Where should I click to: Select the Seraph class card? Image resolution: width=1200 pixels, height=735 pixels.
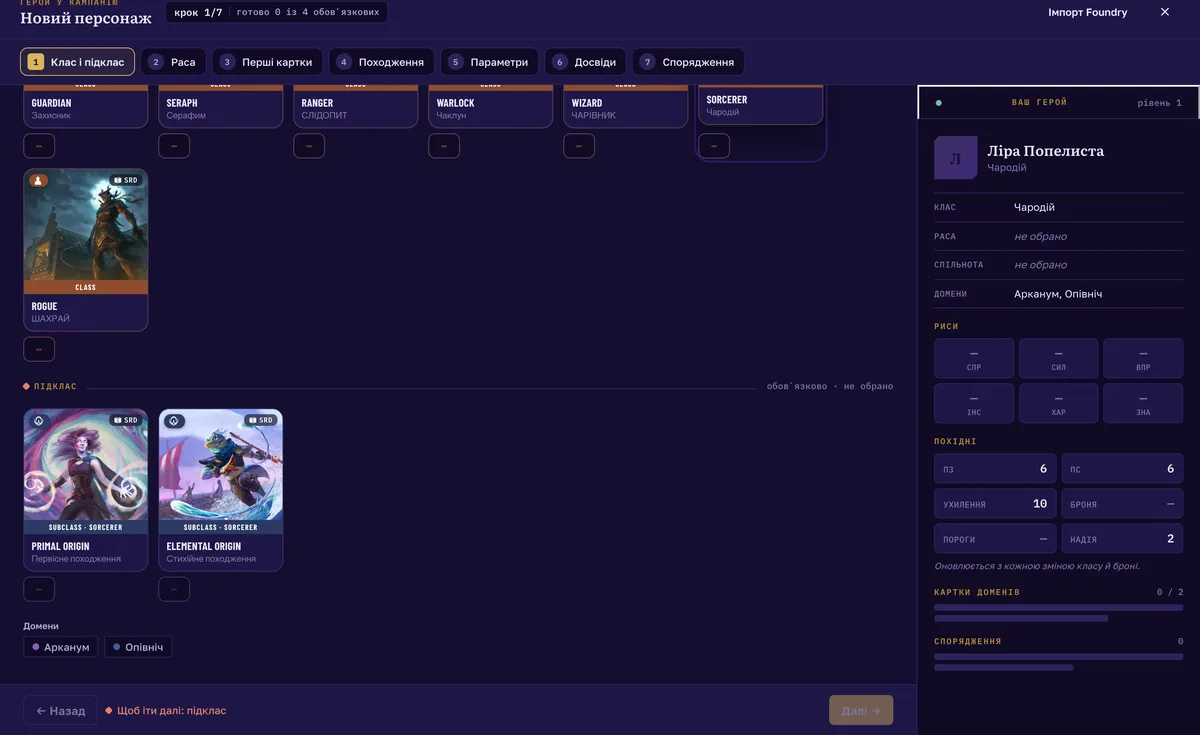pos(221,107)
